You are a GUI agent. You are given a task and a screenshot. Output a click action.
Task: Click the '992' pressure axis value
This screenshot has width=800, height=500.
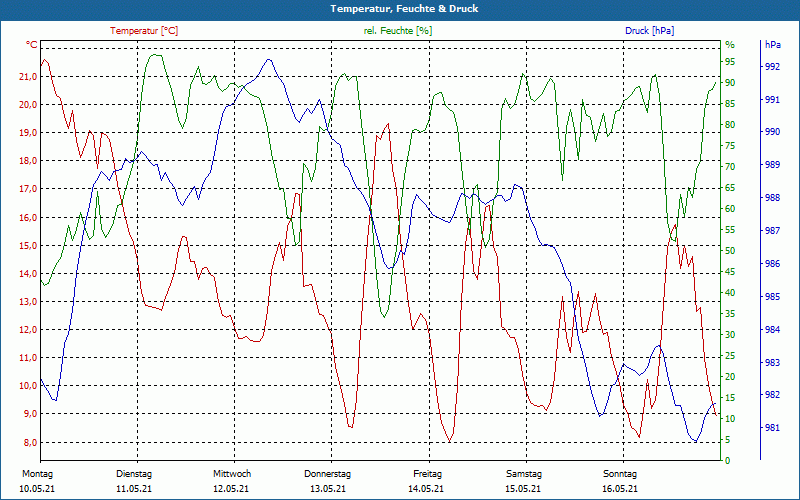773,66
